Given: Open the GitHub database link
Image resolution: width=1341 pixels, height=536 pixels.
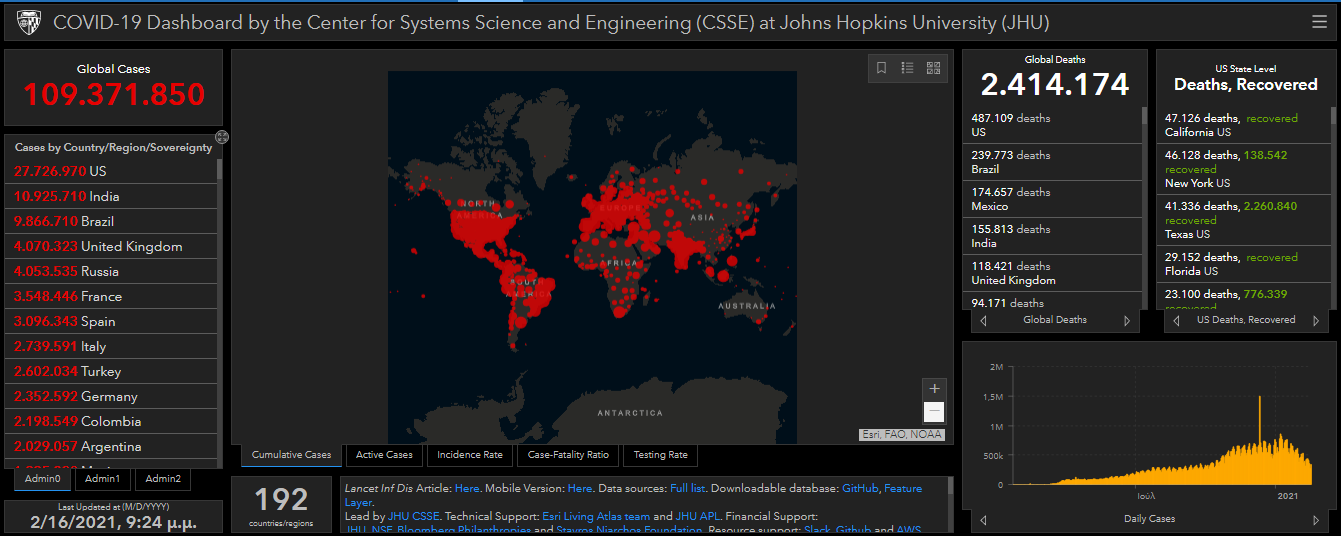Looking at the screenshot, I should pos(859,488).
